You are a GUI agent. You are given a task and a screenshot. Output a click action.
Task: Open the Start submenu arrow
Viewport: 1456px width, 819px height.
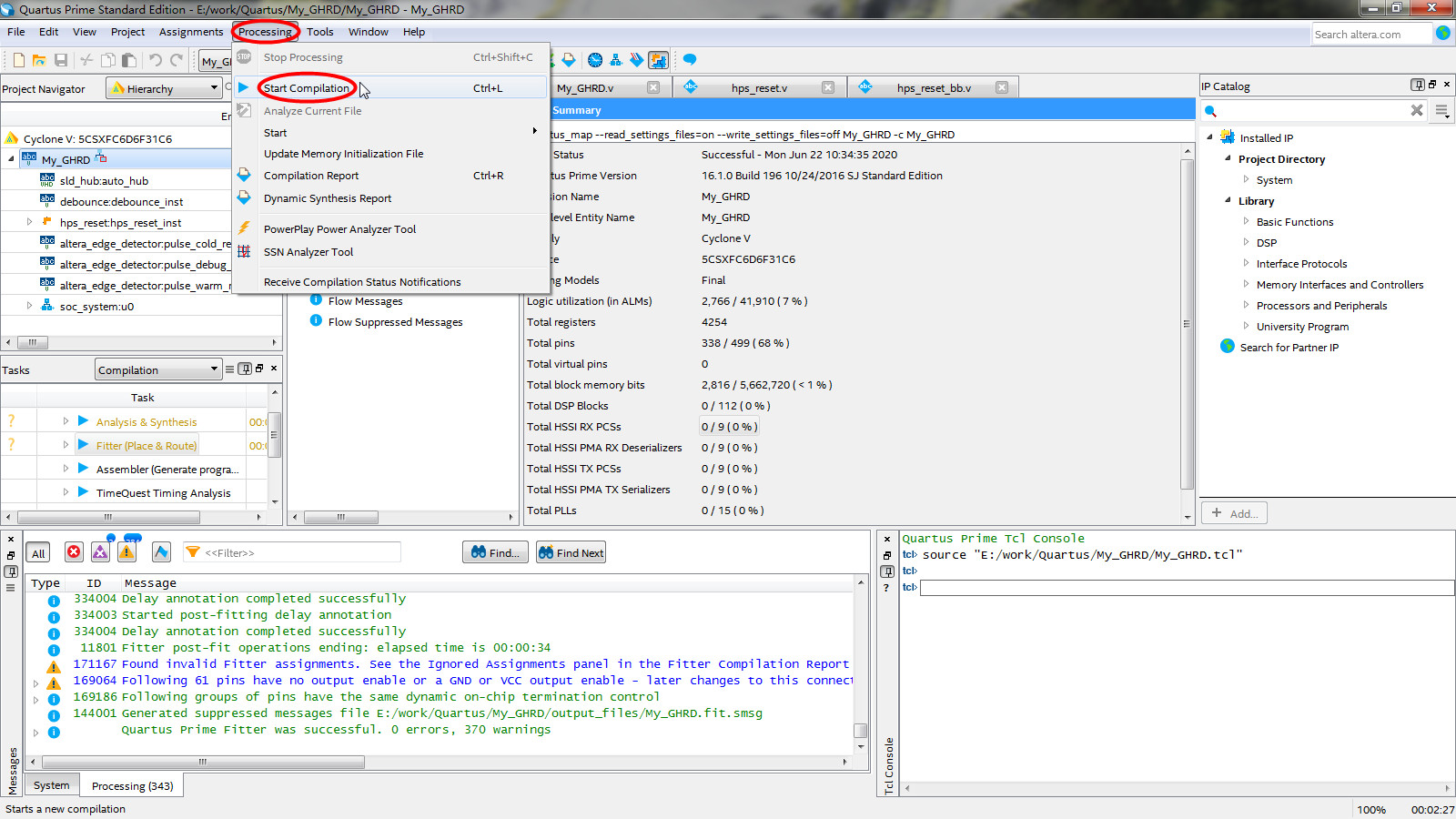[534, 132]
